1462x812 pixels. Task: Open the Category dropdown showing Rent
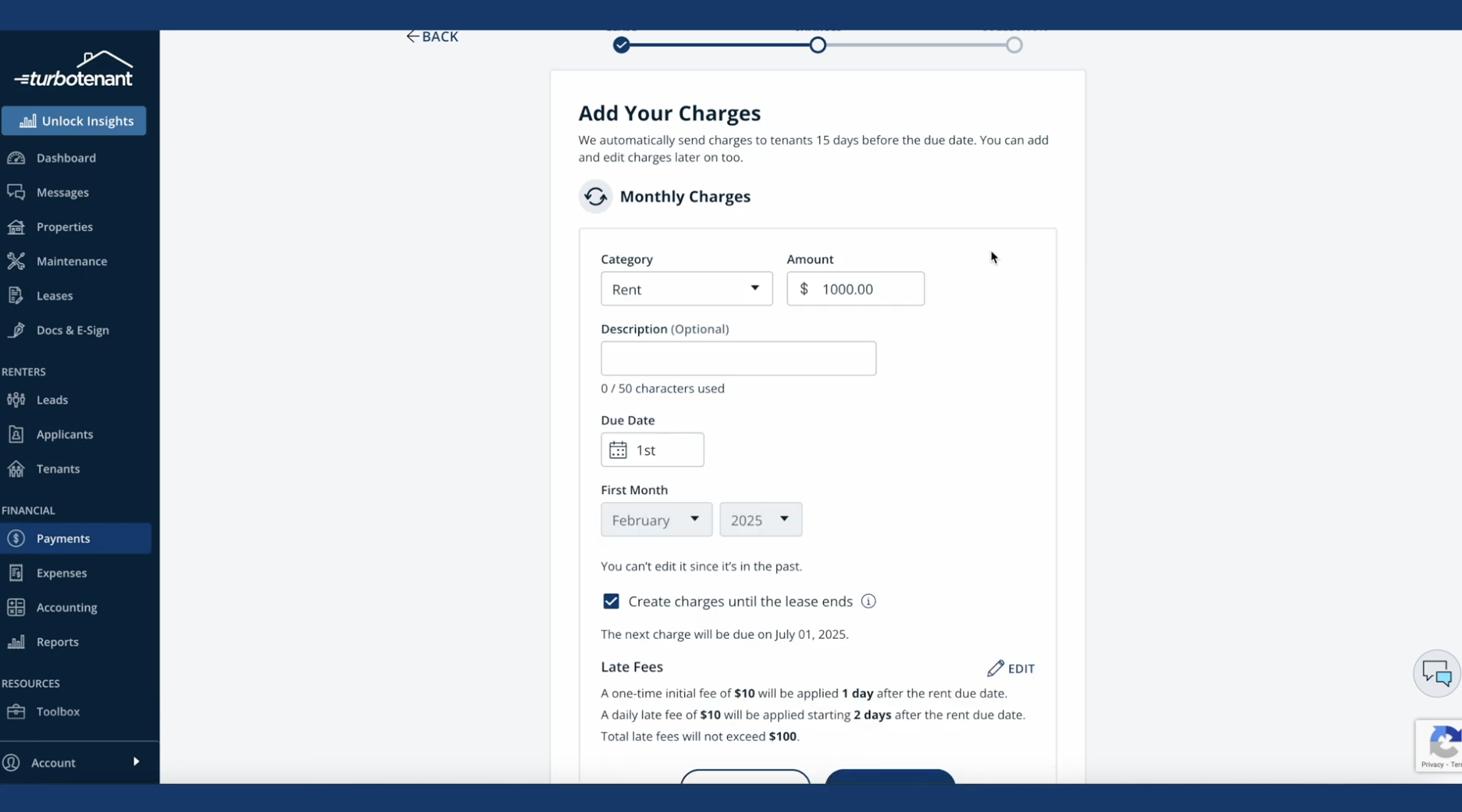tap(686, 288)
